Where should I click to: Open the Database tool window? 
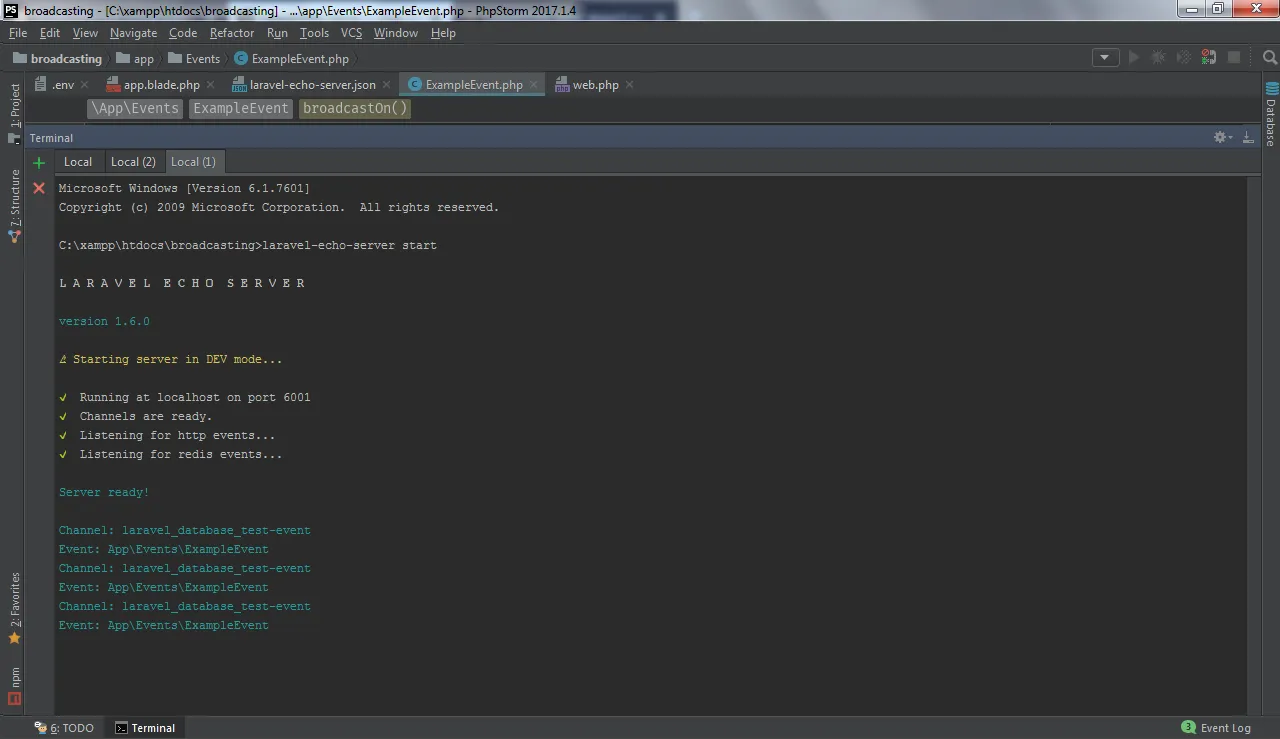point(1271,114)
